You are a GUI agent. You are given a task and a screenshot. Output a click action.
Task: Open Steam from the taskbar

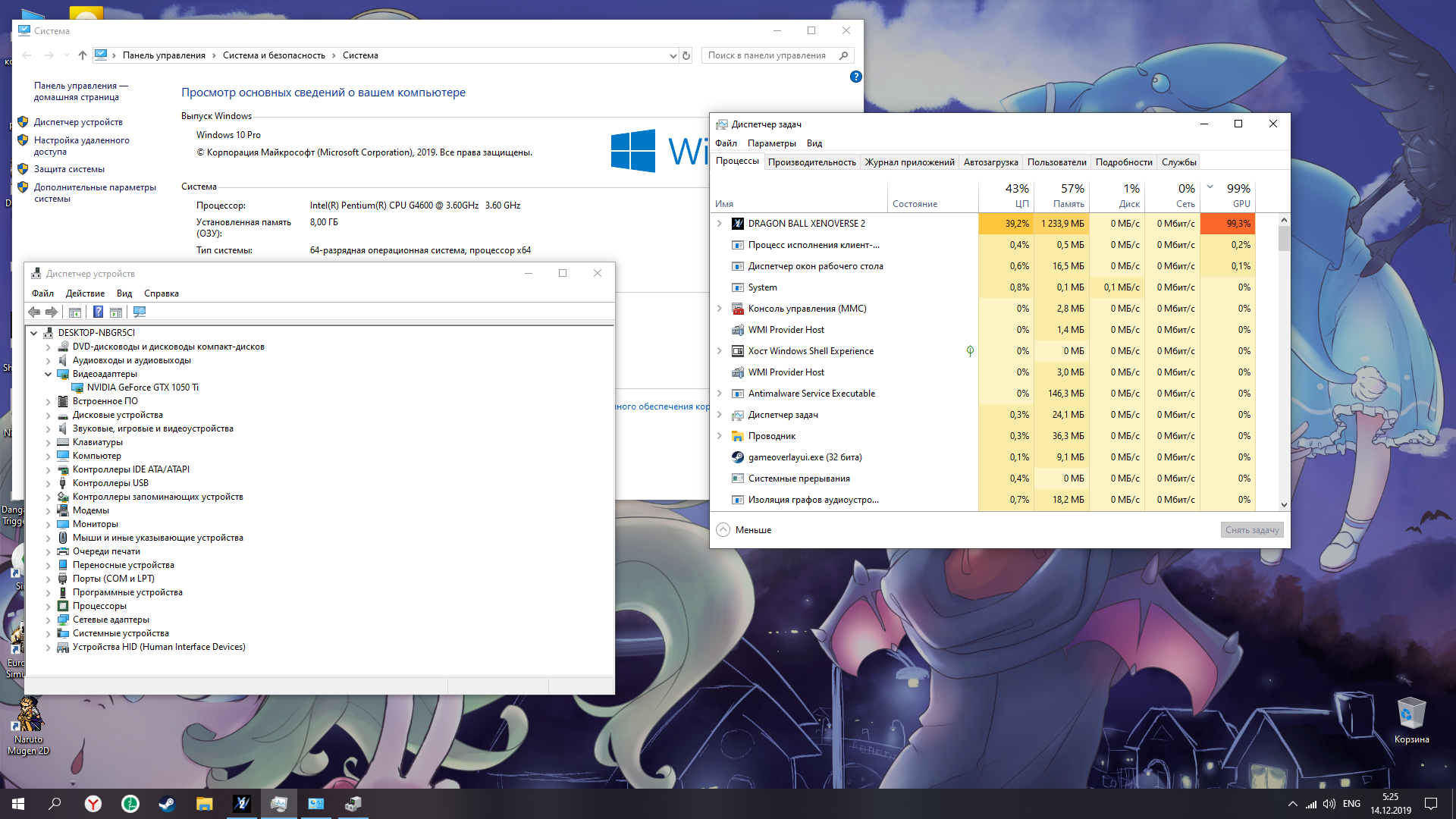[x=167, y=804]
